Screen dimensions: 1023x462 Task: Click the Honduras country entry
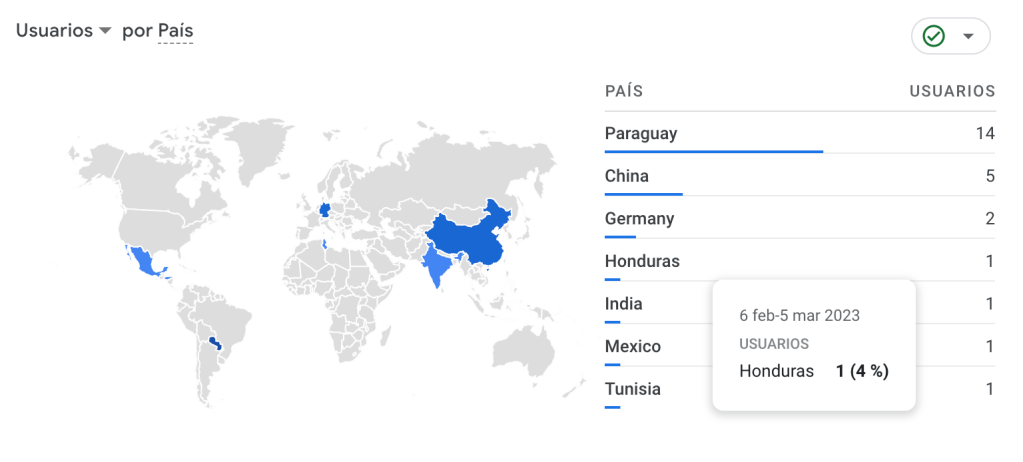coord(642,262)
